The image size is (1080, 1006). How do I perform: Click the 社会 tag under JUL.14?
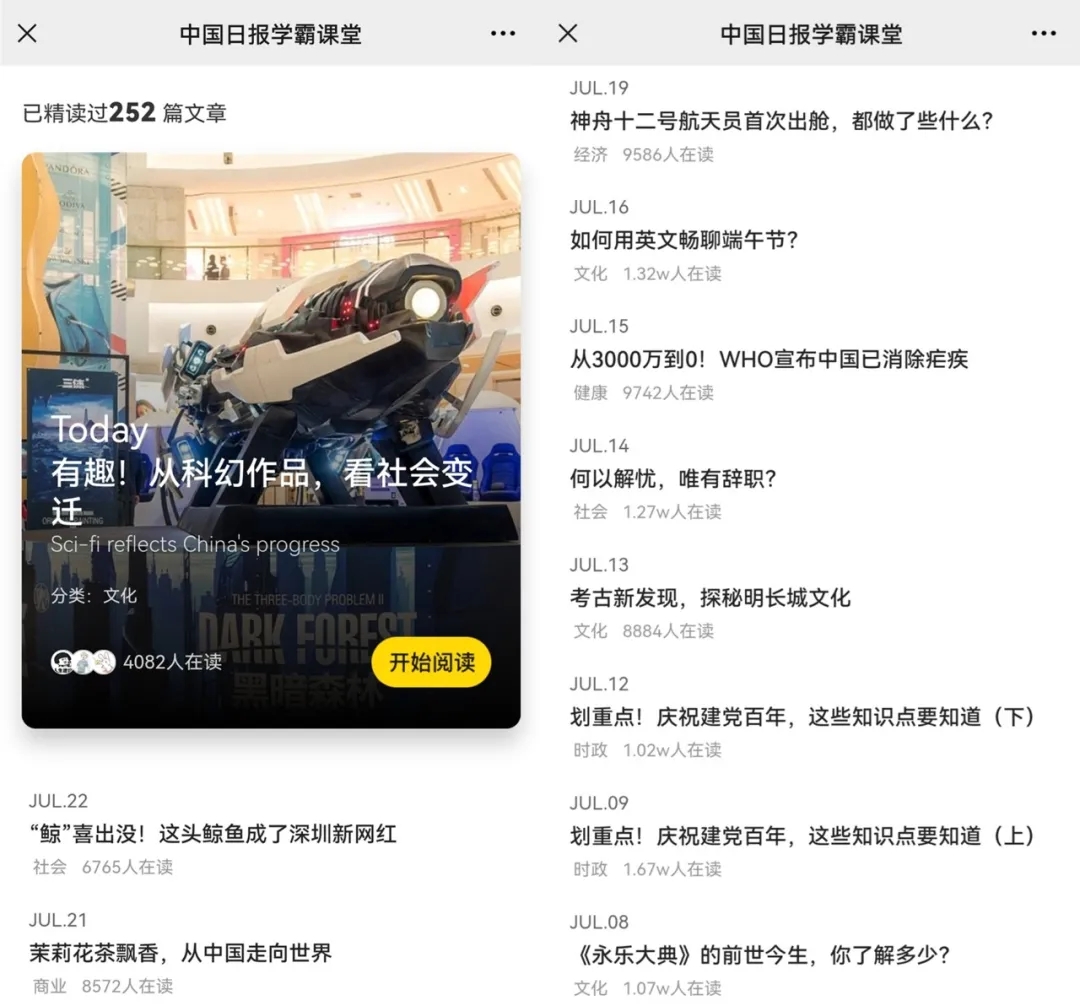(x=591, y=512)
